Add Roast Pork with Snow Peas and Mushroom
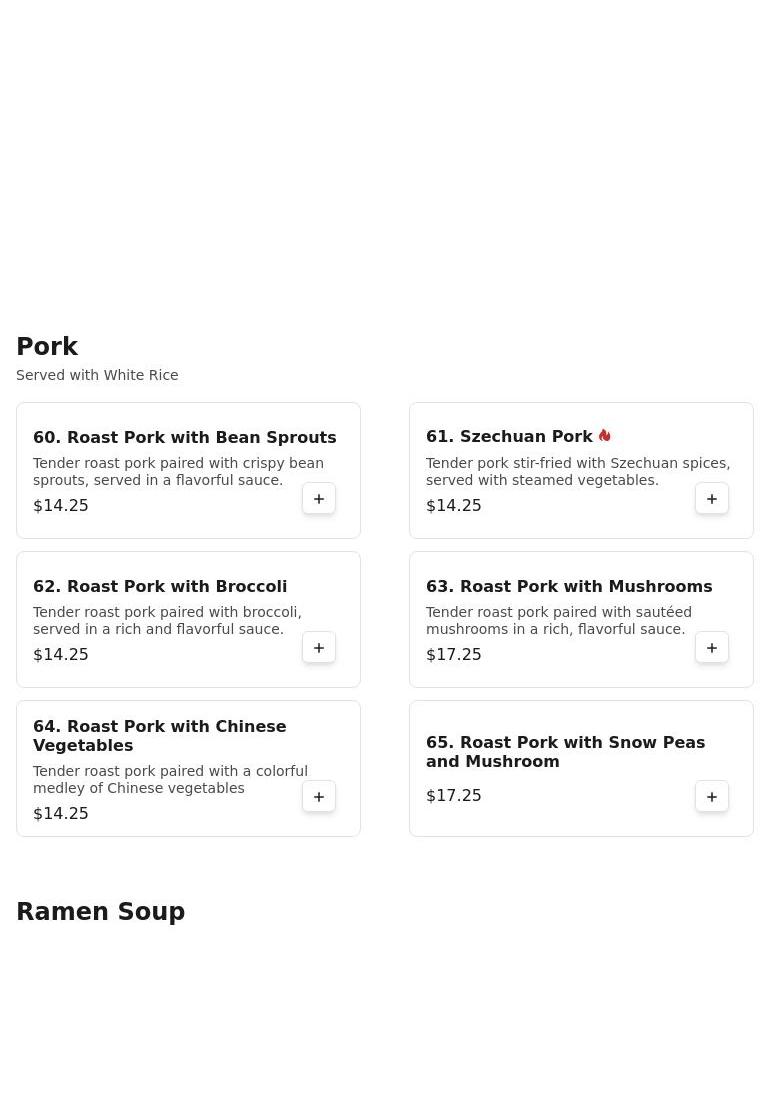This screenshot has height=1113, width=770. 712,797
